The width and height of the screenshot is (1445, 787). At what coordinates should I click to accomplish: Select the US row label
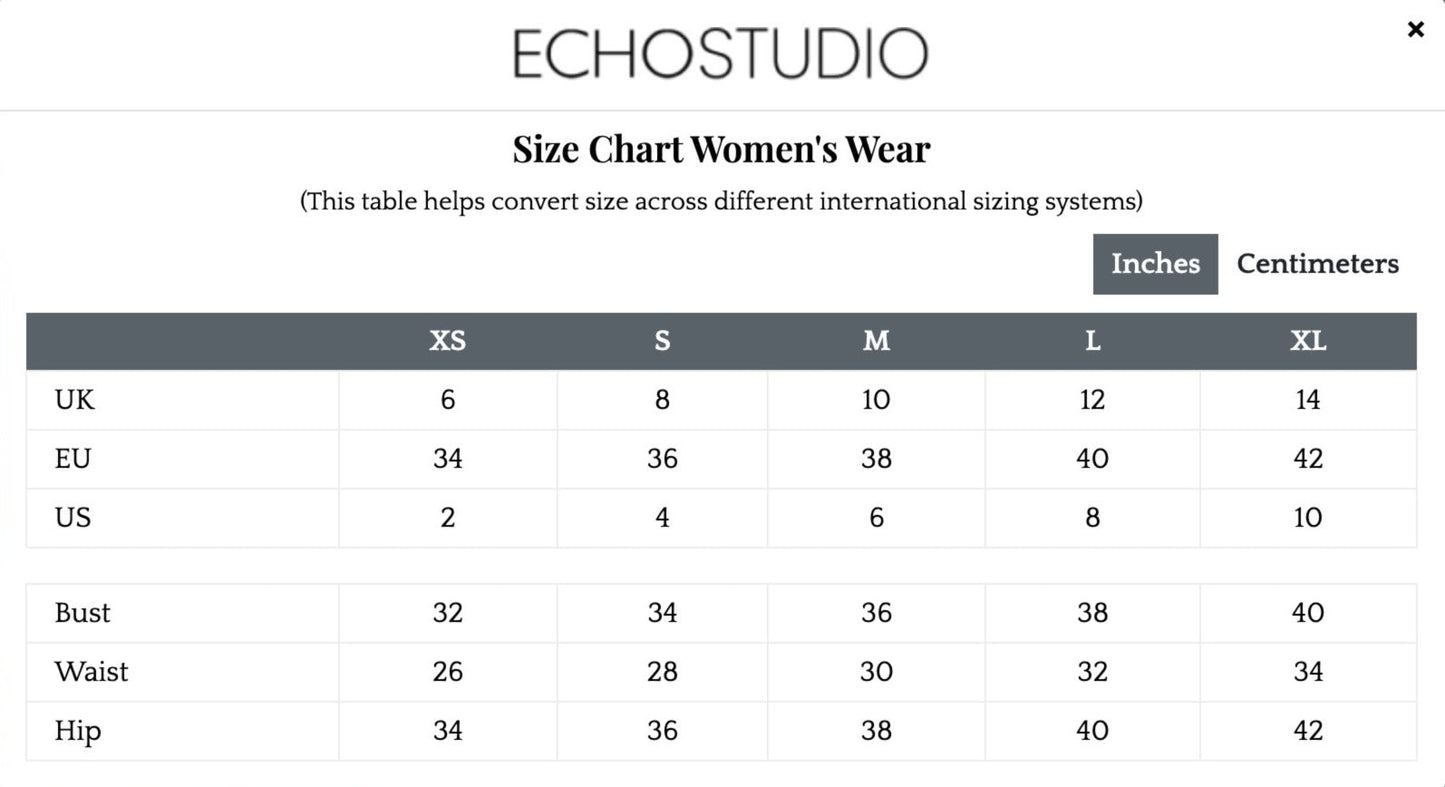coord(73,518)
